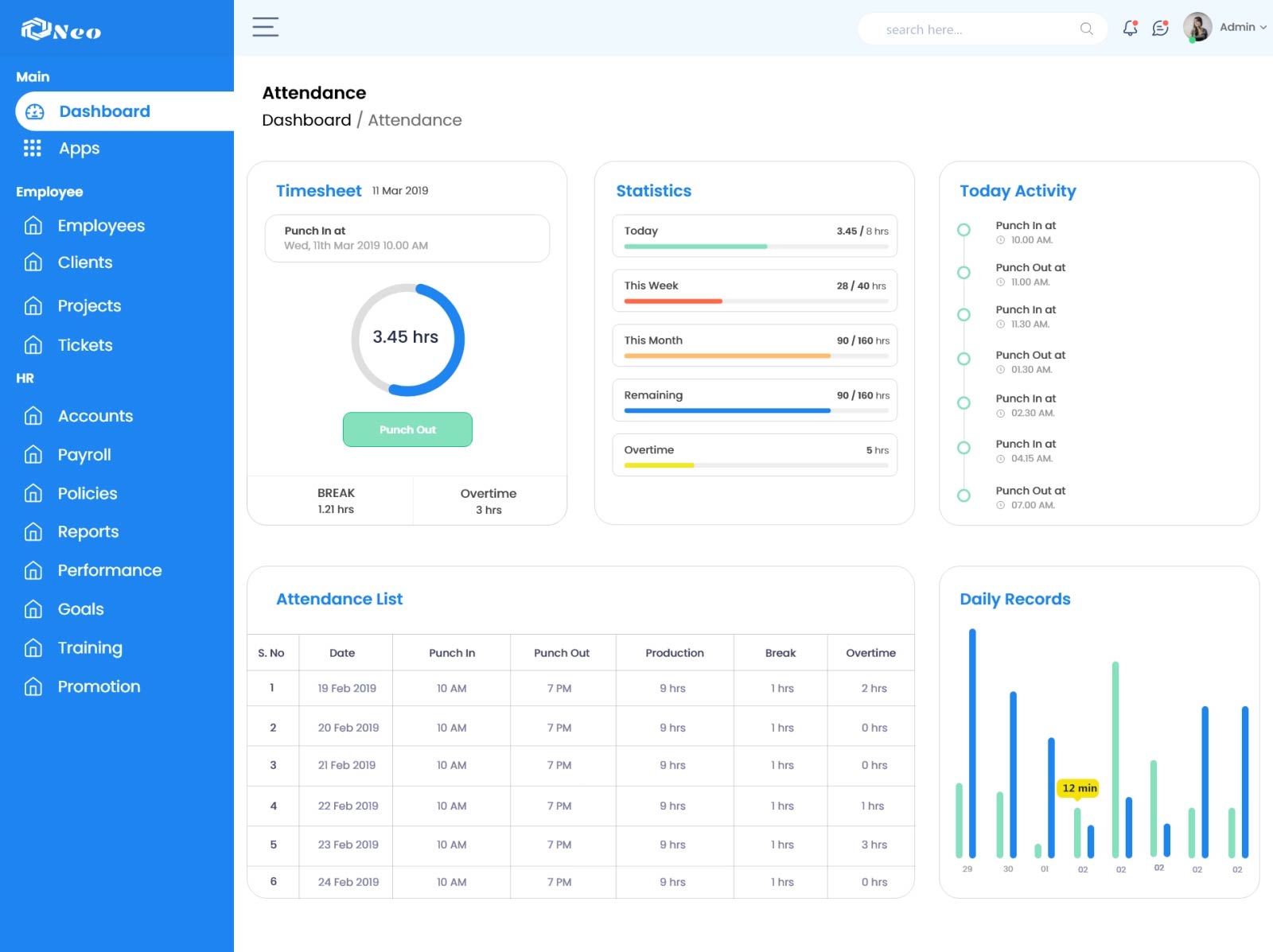Select the Dashboard gauge icon in sidebar

pyautogui.click(x=33, y=111)
